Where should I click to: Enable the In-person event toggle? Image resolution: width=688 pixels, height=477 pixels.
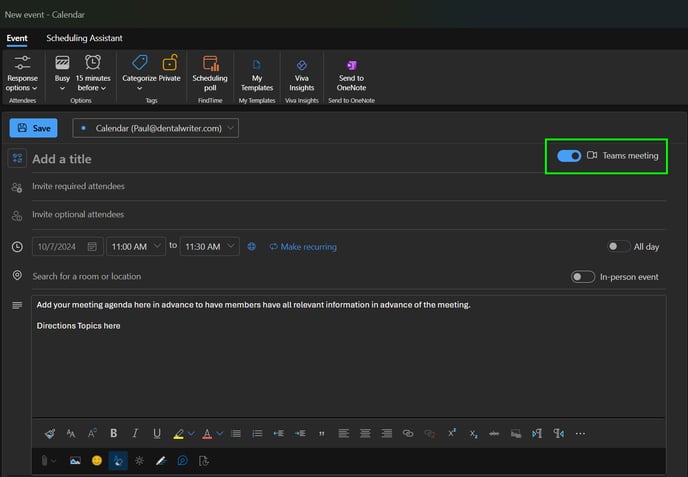(582, 277)
